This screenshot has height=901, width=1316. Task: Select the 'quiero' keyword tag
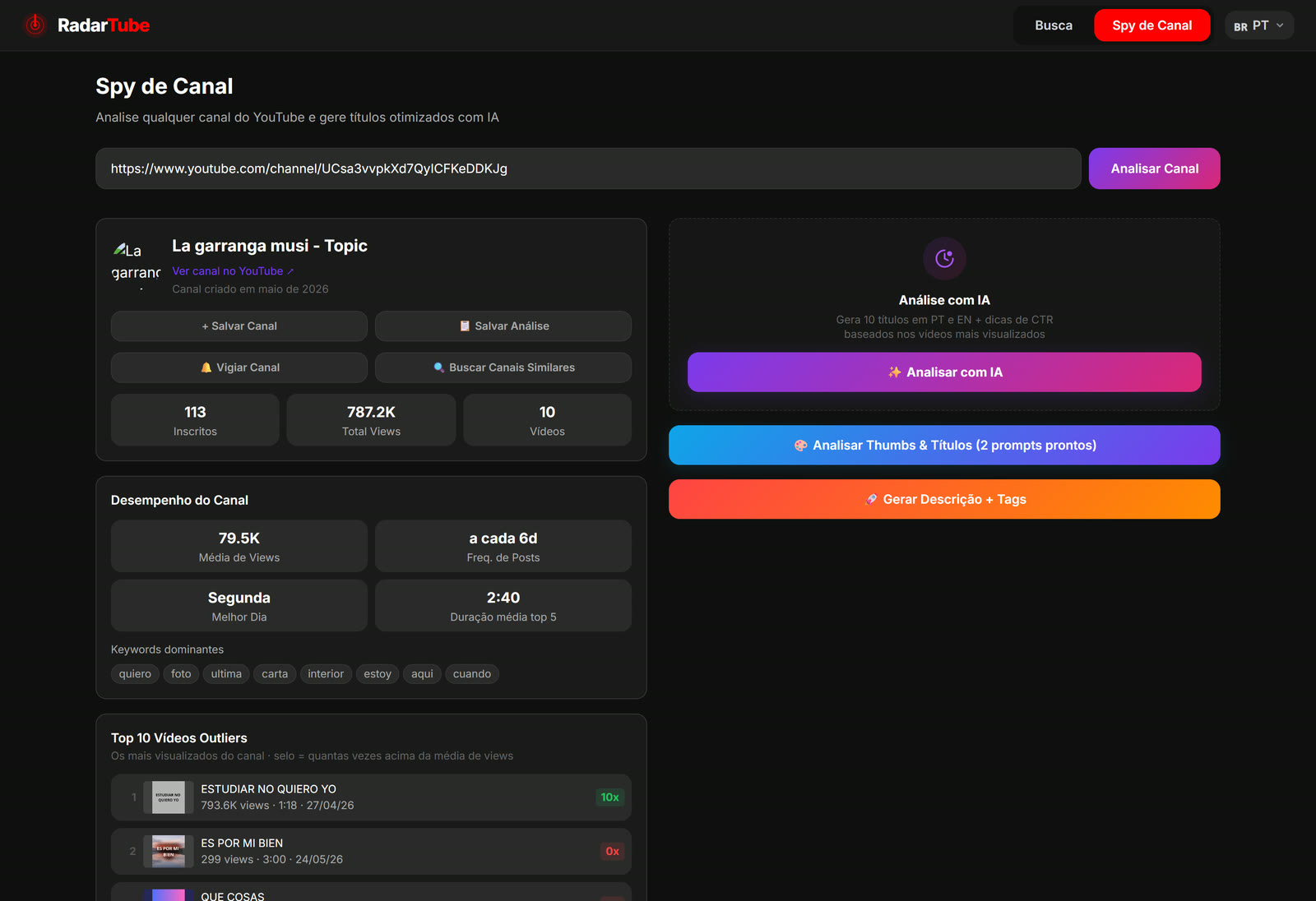point(135,674)
